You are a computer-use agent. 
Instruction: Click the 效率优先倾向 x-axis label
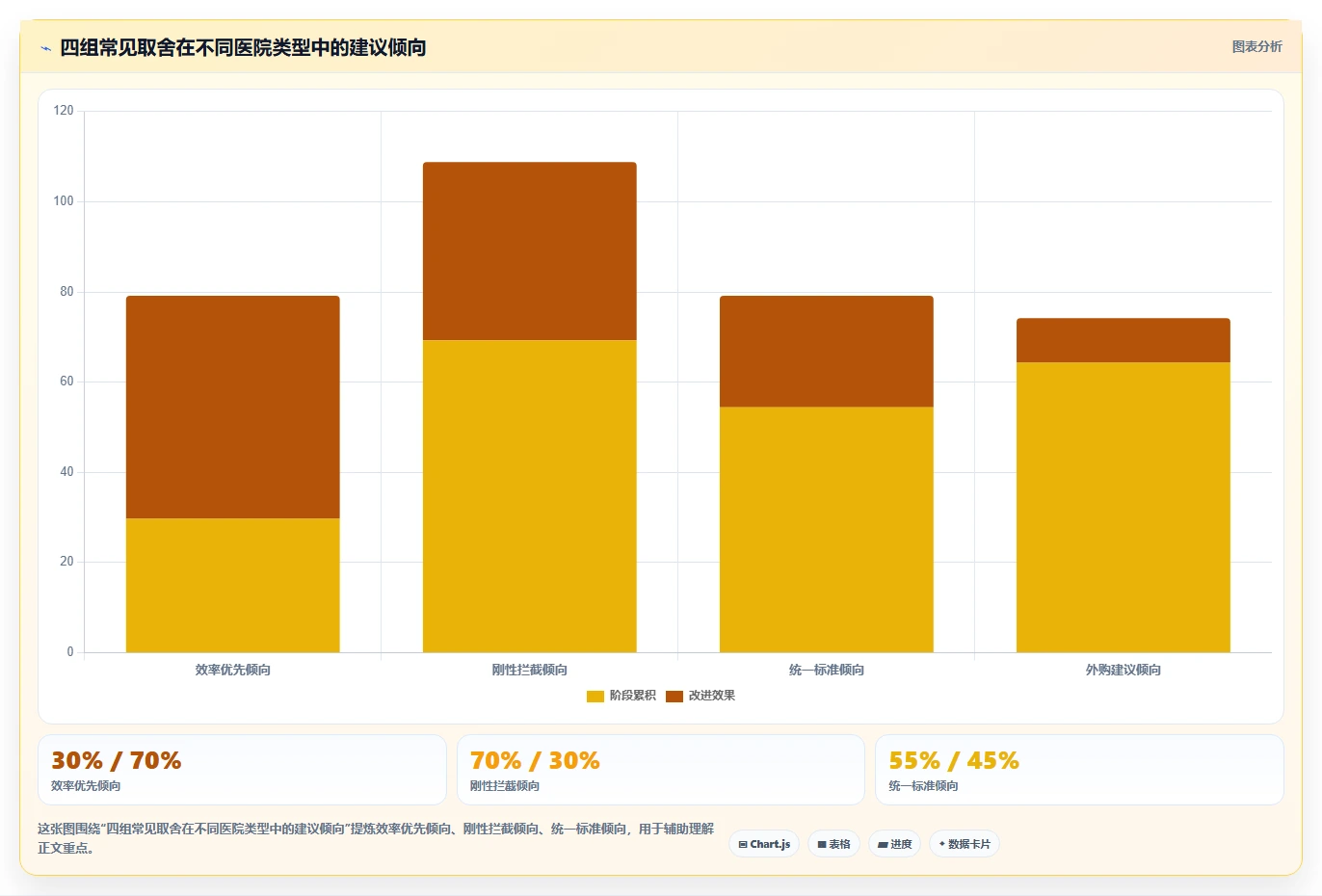click(x=233, y=670)
